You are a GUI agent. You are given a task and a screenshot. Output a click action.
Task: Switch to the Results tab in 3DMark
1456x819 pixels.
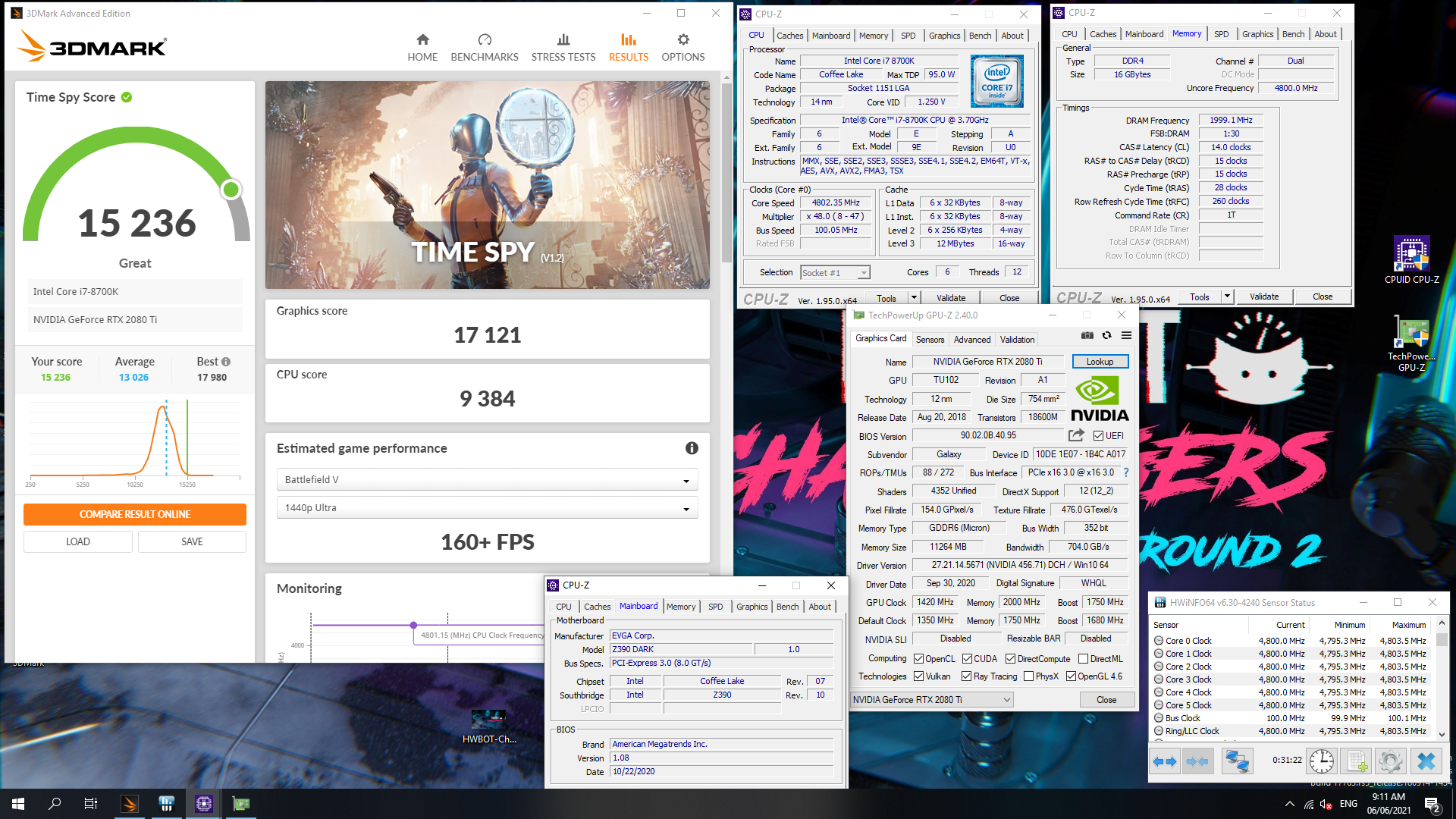pos(629,47)
